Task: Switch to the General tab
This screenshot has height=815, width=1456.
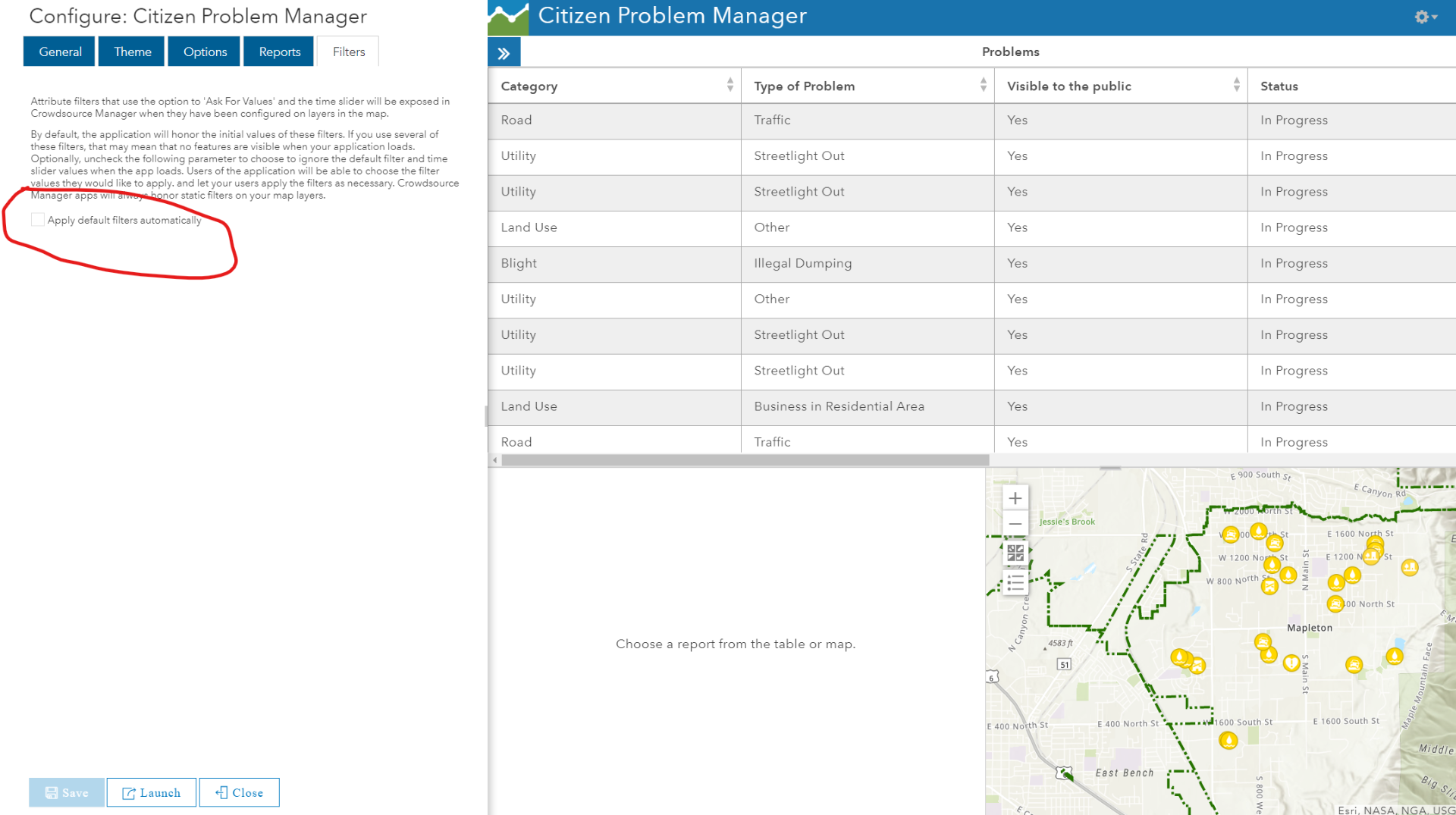Action: click(x=60, y=52)
